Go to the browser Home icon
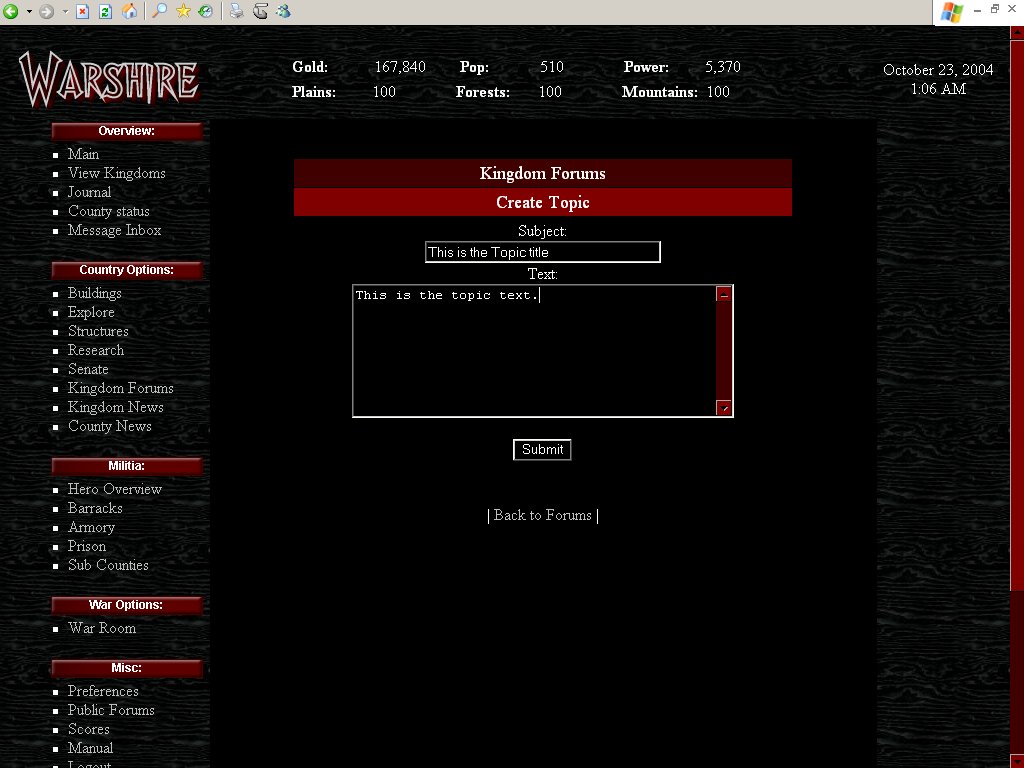Screen dimensions: 1024x768 coord(129,12)
